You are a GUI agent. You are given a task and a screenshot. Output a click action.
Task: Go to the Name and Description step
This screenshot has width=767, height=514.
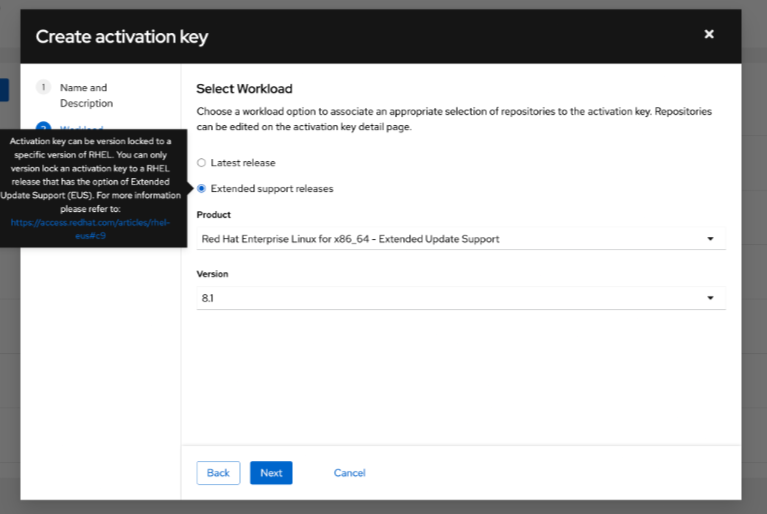86,95
